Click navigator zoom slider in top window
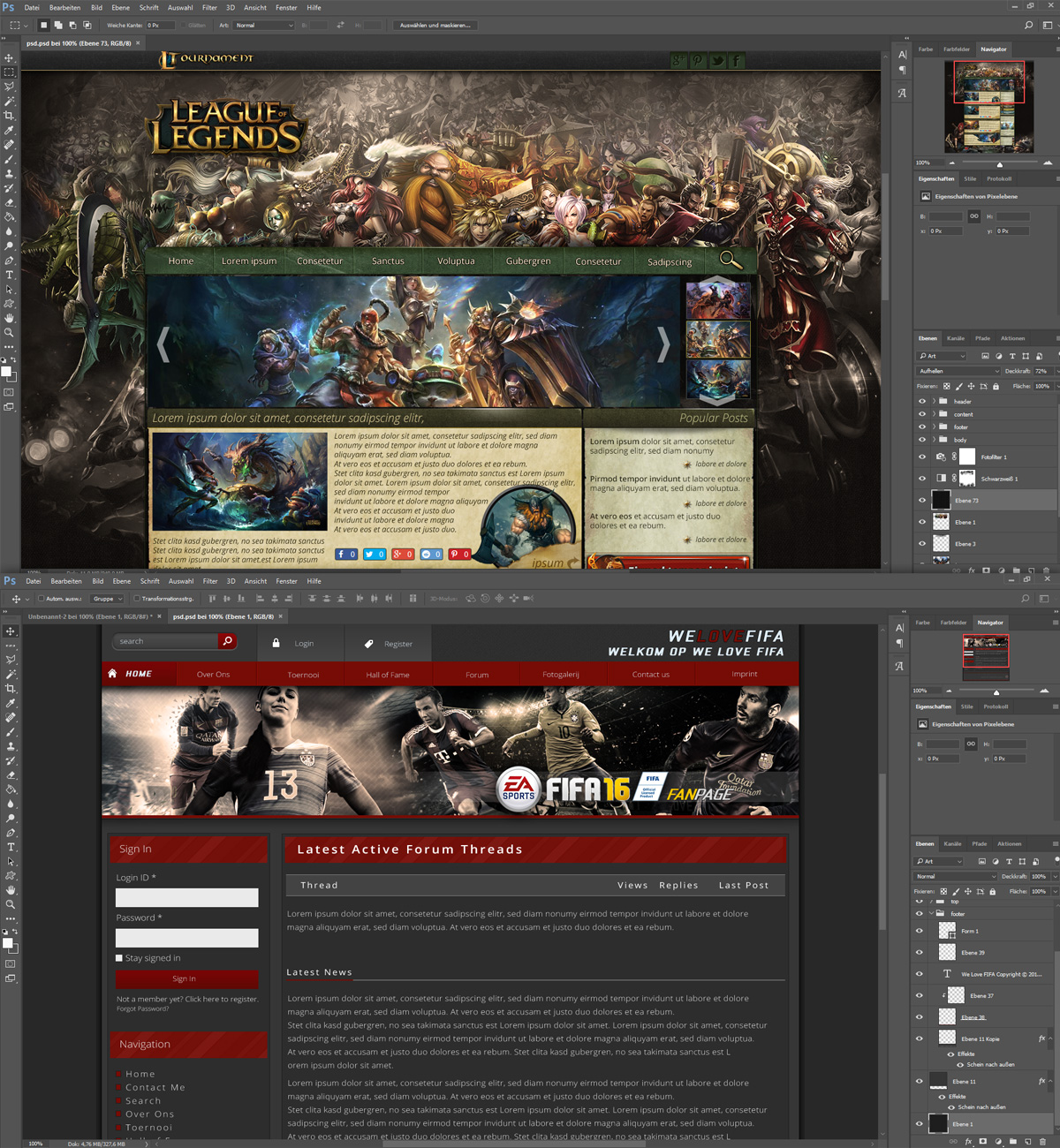This screenshot has width=1060, height=1148. coord(1000,163)
